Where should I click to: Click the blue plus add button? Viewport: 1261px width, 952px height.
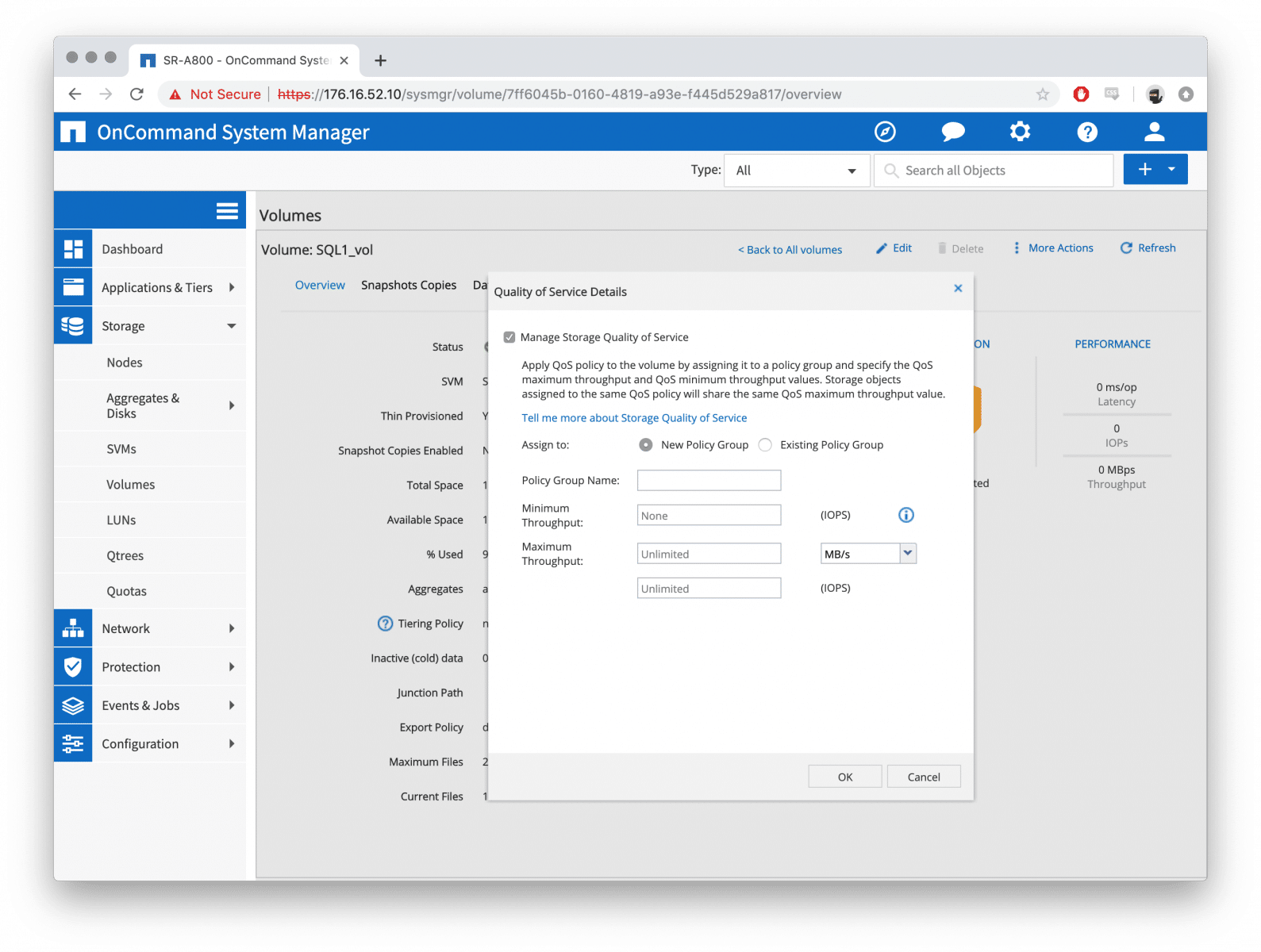tap(1144, 169)
